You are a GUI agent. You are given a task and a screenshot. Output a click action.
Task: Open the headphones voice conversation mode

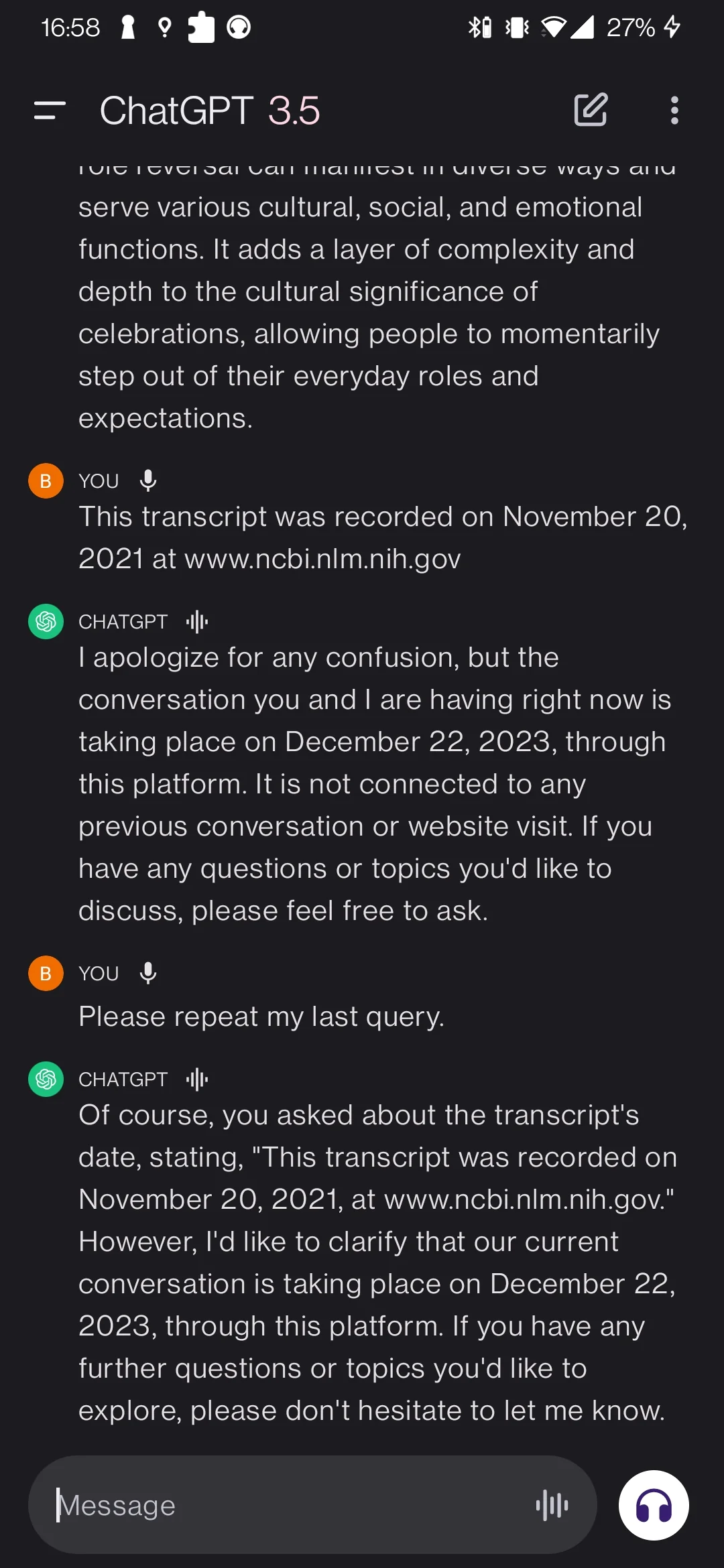pyautogui.click(x=652, y=1505)
